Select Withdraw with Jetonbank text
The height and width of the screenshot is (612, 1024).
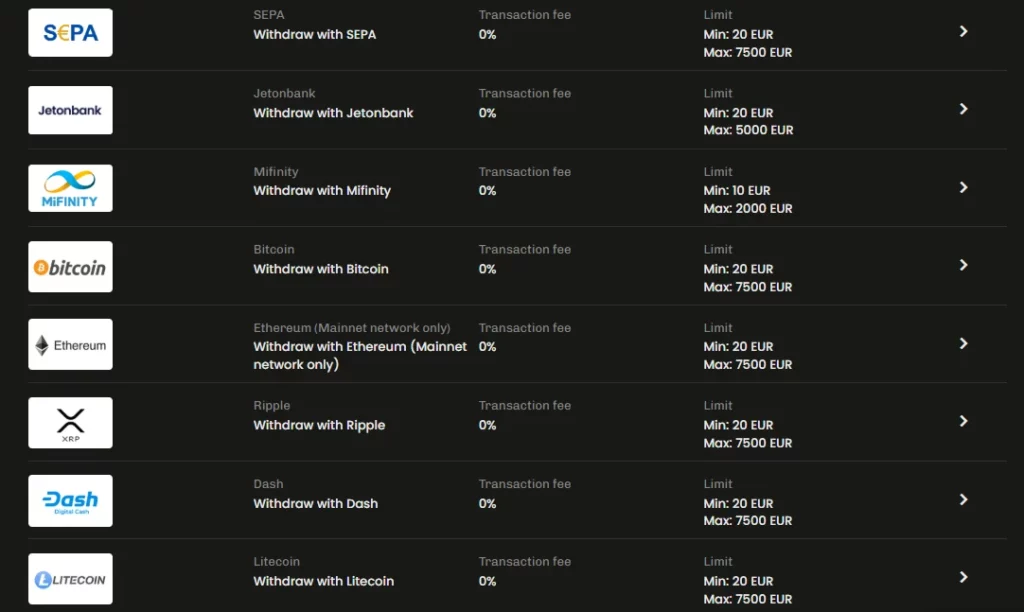[x=333, y=113]
